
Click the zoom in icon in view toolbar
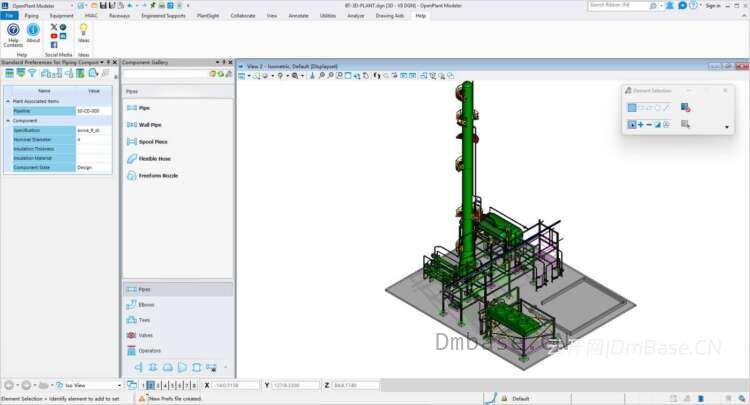[322, 76]
